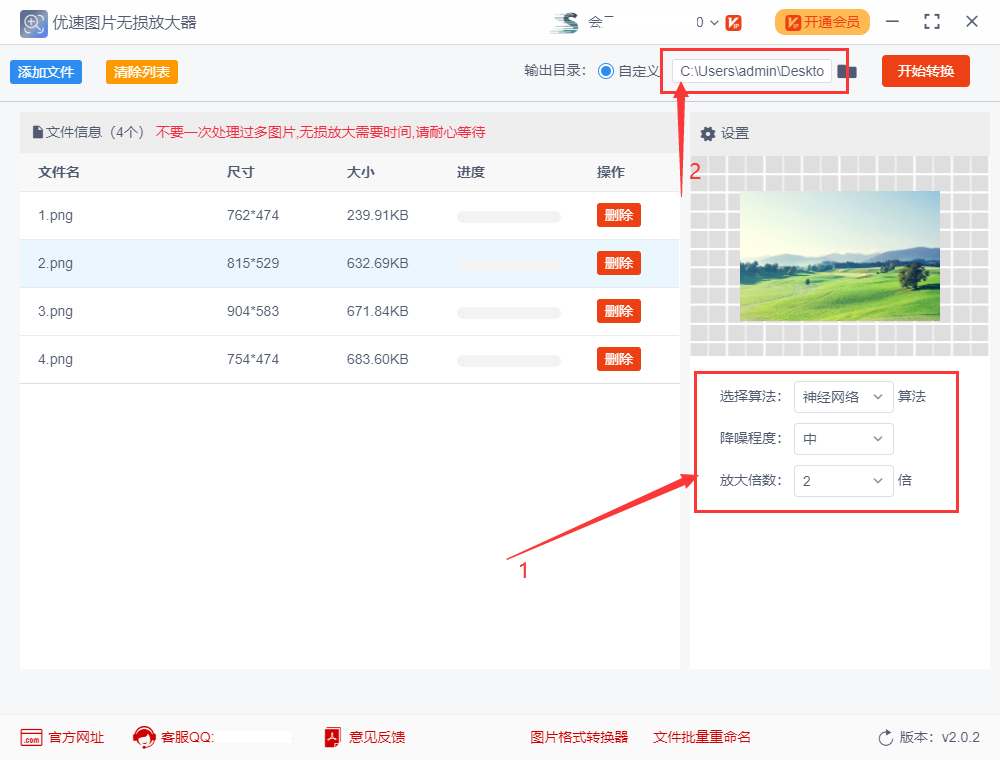Open the 降噪程度 noise reduction dropdown
The image size is (1000, 760).
click(x=843, y=439)
